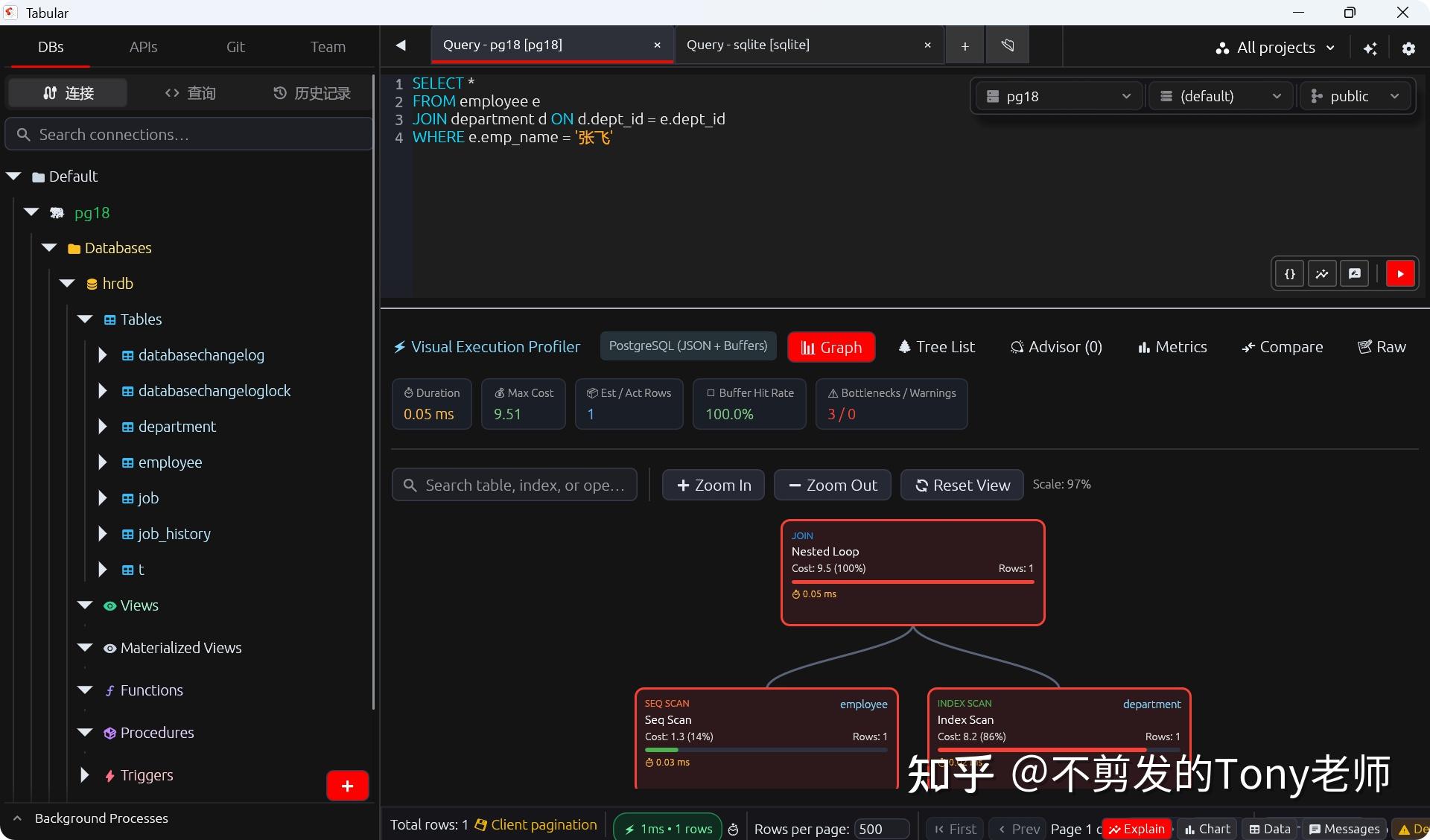Select the employee table icon in tree
The width and height of the screenshot is (1430, 840).
(x=127, y=462)
